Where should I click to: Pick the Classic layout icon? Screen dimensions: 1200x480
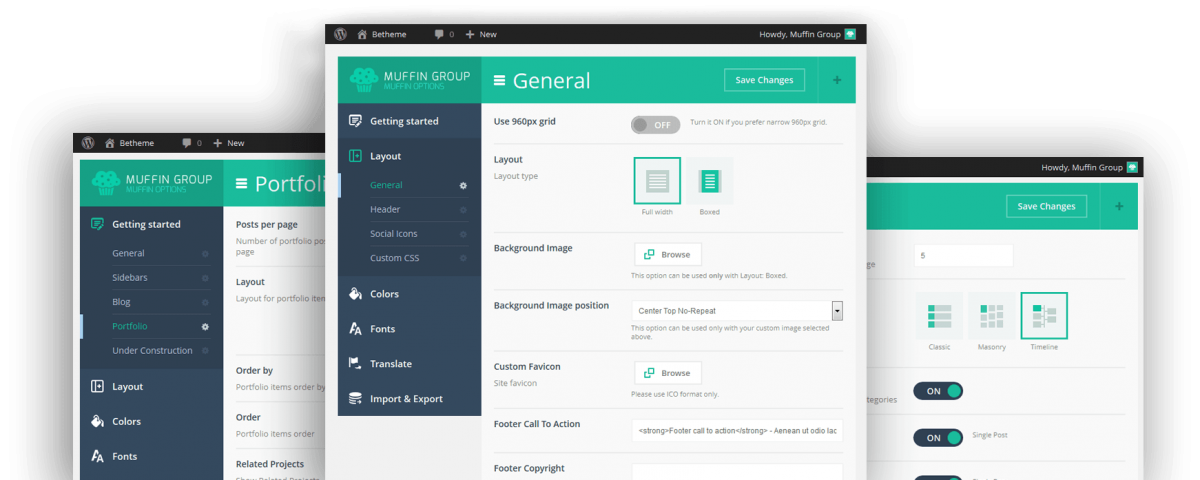coord(939,316)
